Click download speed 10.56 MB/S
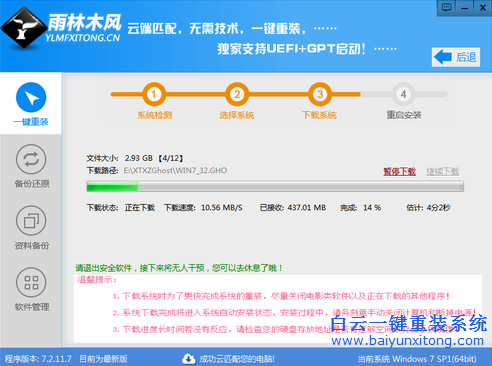 pos(222,208)
